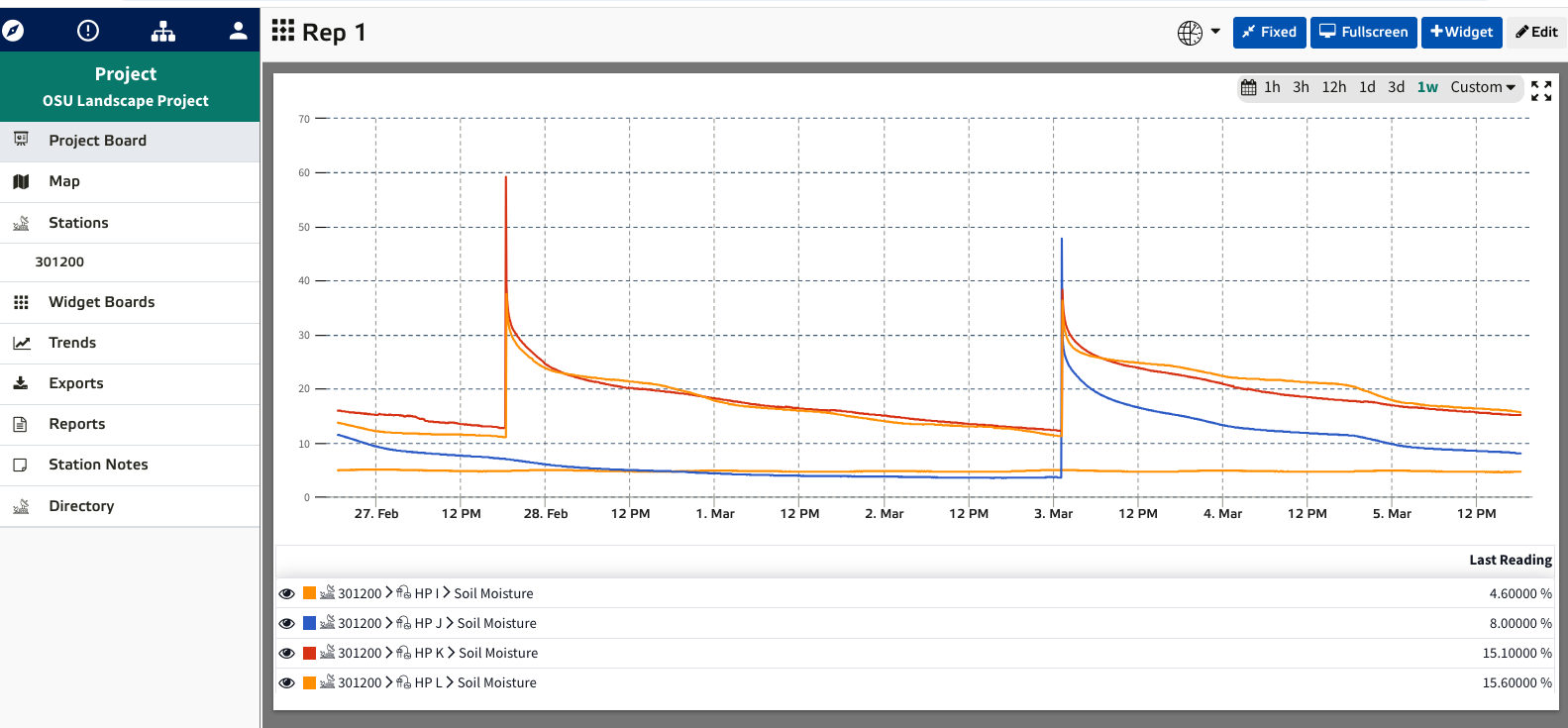
Task: Expand the chart widget with the expand-arrows icon
Action: coord(1541,91)
